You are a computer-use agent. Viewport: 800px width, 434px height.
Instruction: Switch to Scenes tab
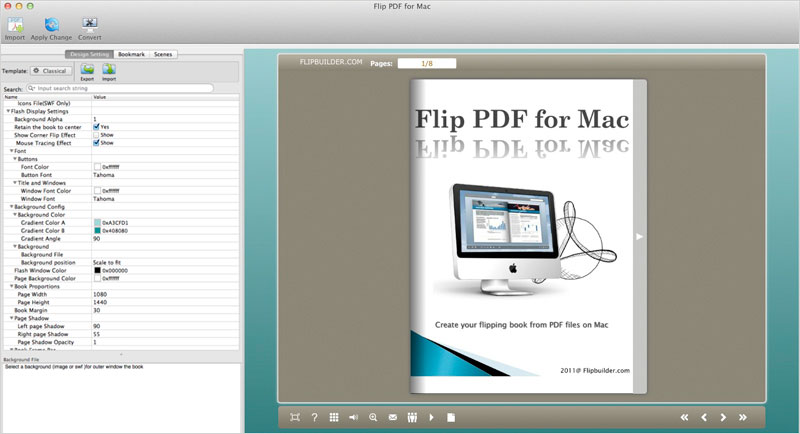(163, 54)
